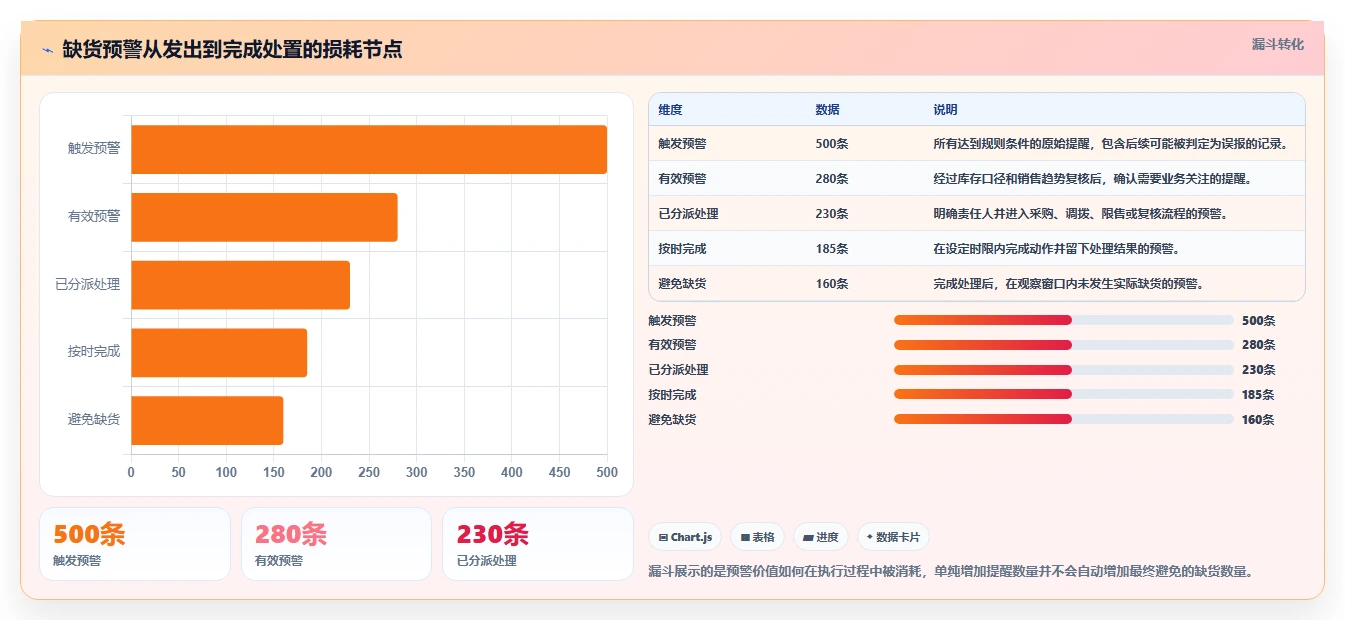Click the 避免缺货 y-axis label in chart
The width and height of the screenshot is (1345, 620).
click(x=94, y=420)
